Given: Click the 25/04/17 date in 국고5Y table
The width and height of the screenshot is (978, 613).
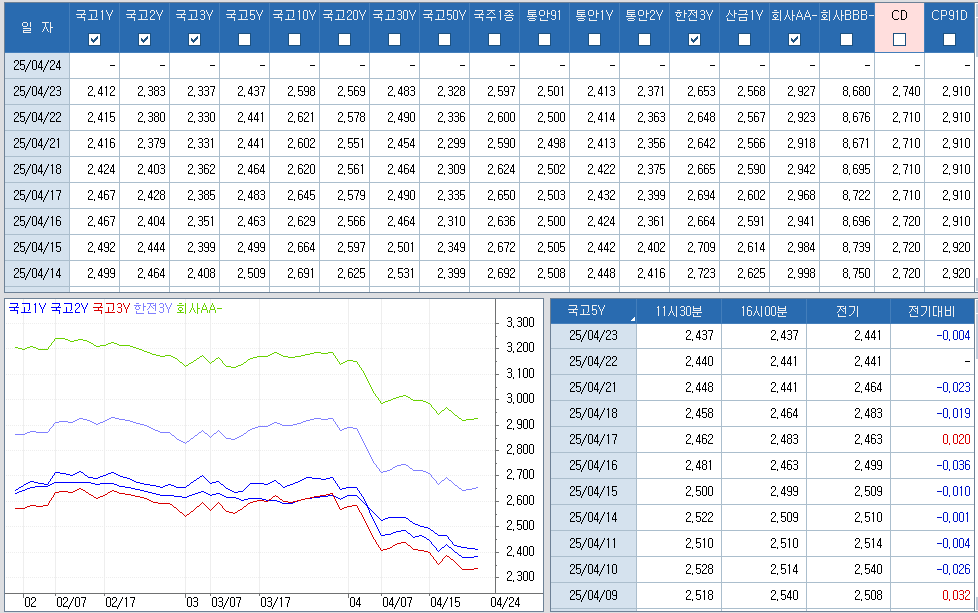Looking at the screenshot, I should 594,439.
